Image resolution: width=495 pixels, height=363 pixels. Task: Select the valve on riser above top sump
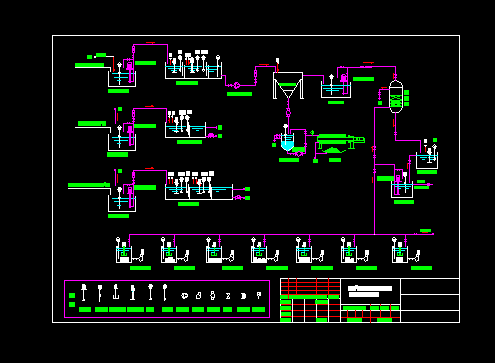pyautogui.click(x=133, y=50)
